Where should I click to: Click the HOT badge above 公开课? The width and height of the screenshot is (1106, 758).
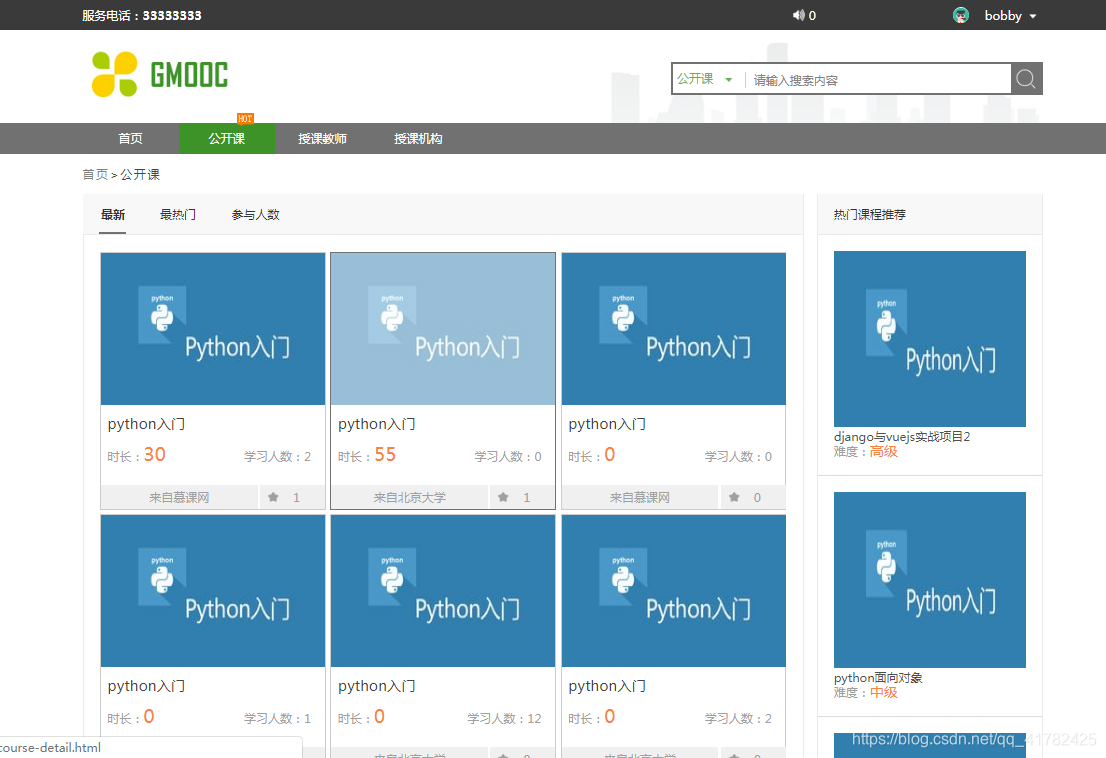[245, 118]
